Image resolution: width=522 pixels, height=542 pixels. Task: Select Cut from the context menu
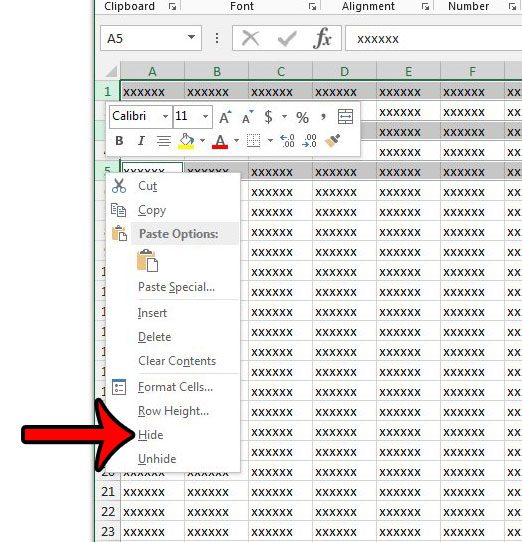click(173, 186)
